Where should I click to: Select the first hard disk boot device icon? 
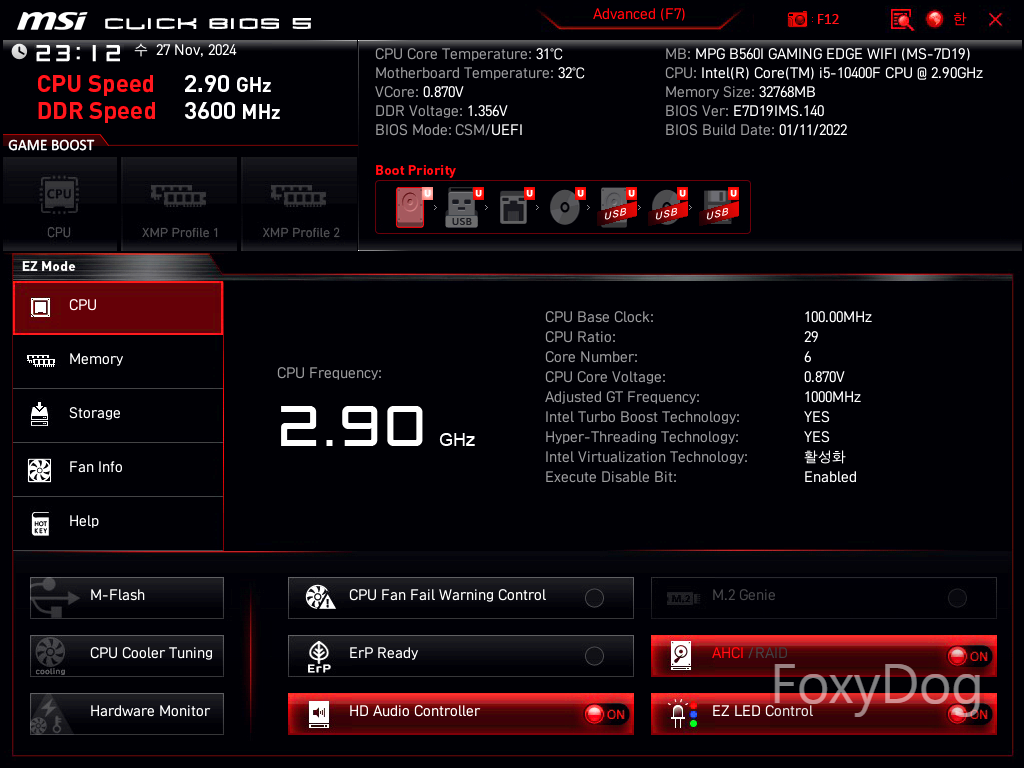pos(411,207)
